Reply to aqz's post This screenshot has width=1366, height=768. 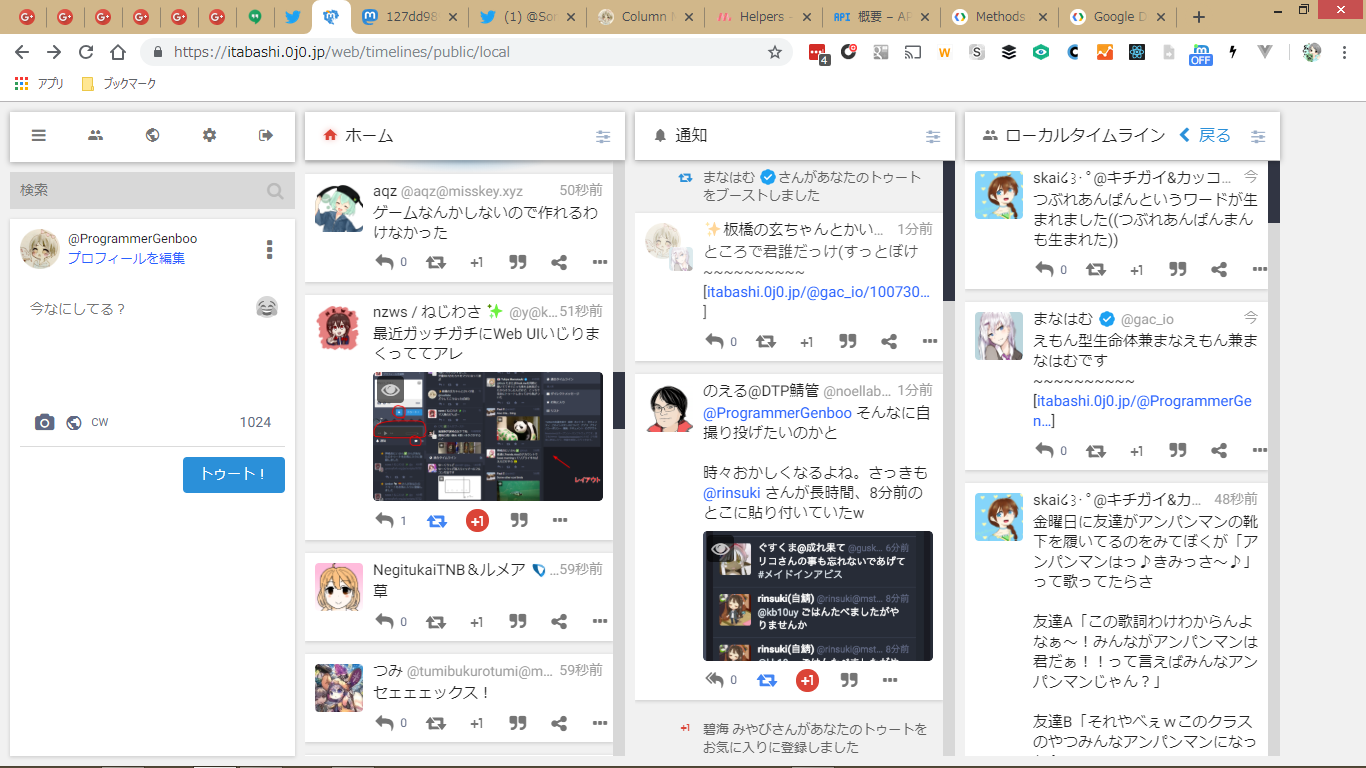point(384,262)
